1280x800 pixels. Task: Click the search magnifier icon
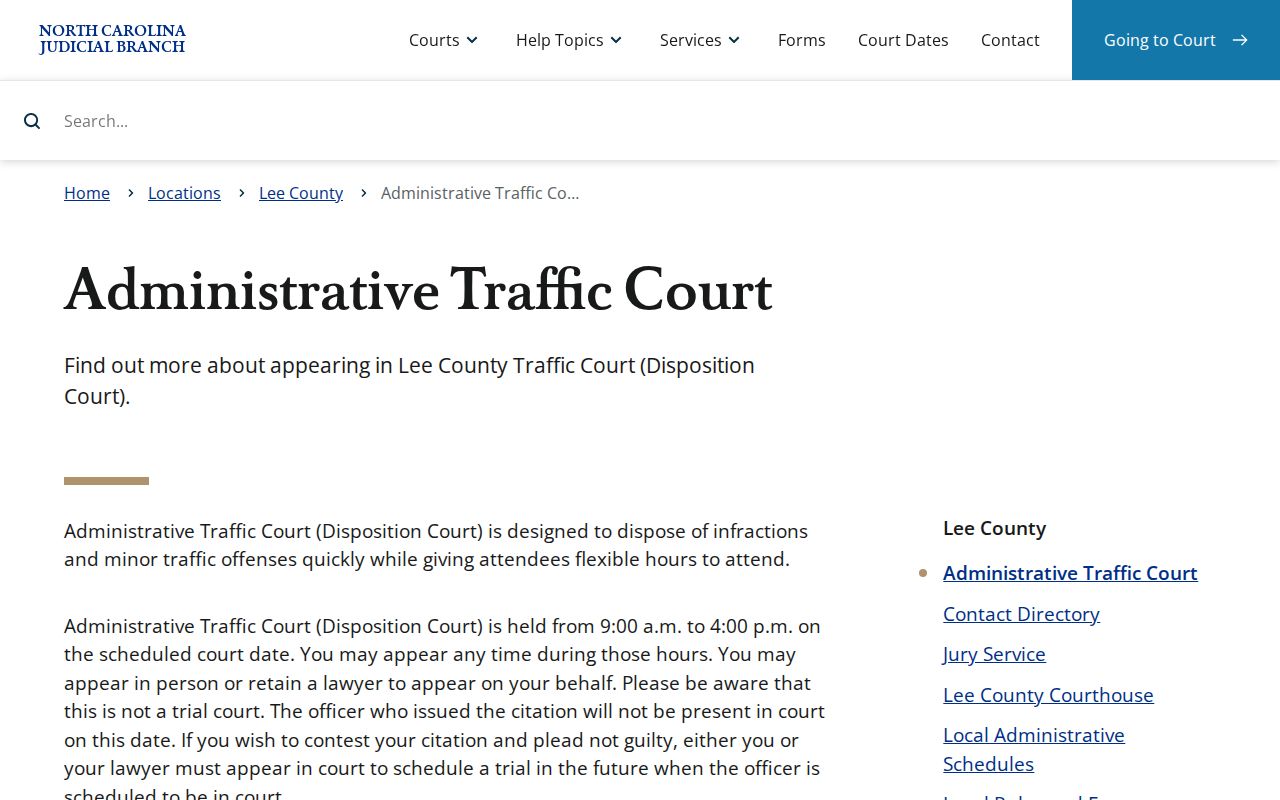[x=32, y=121]
